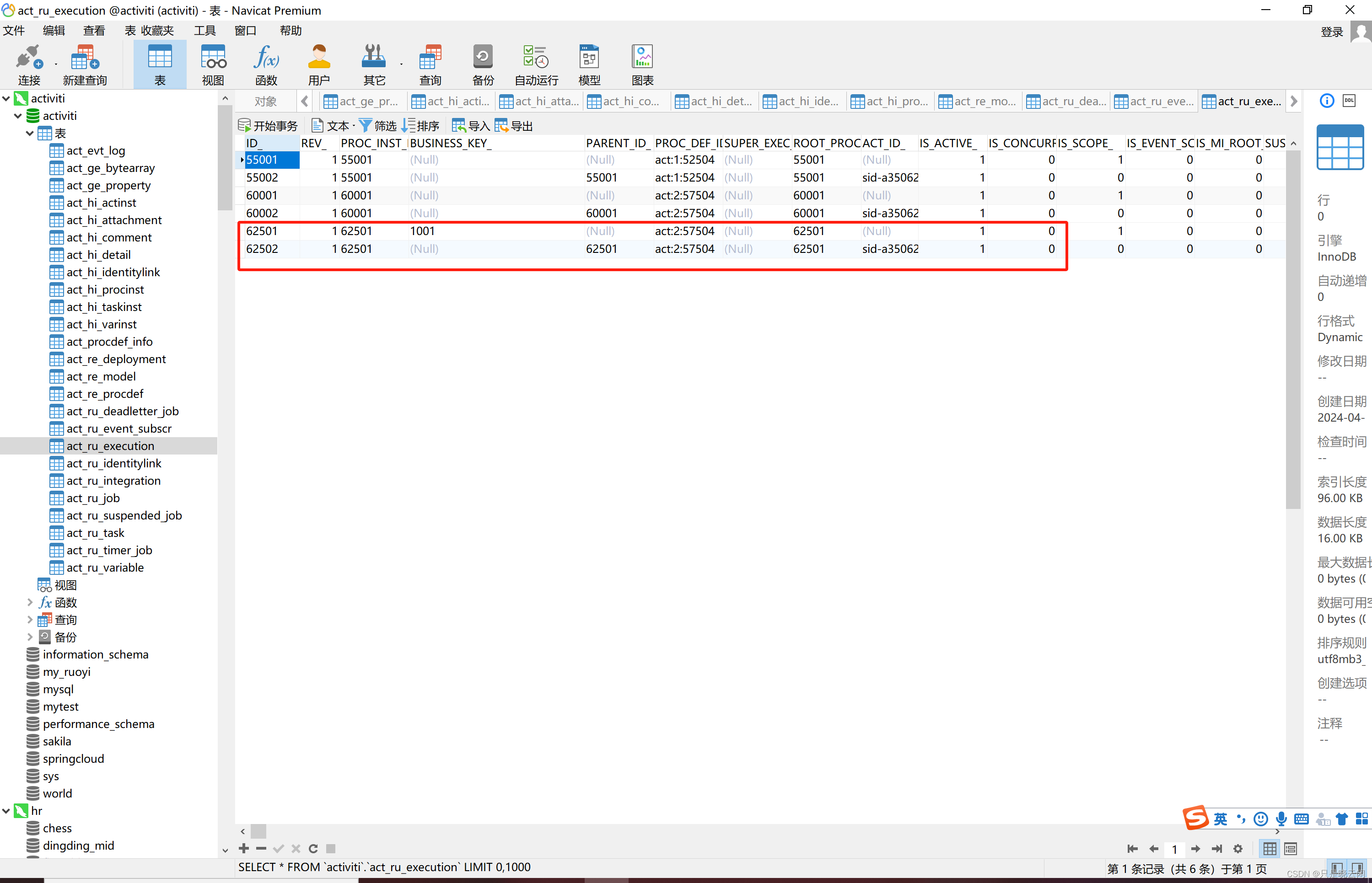Click the 登录 login link
The image size is (1372, 883).
1331,32
